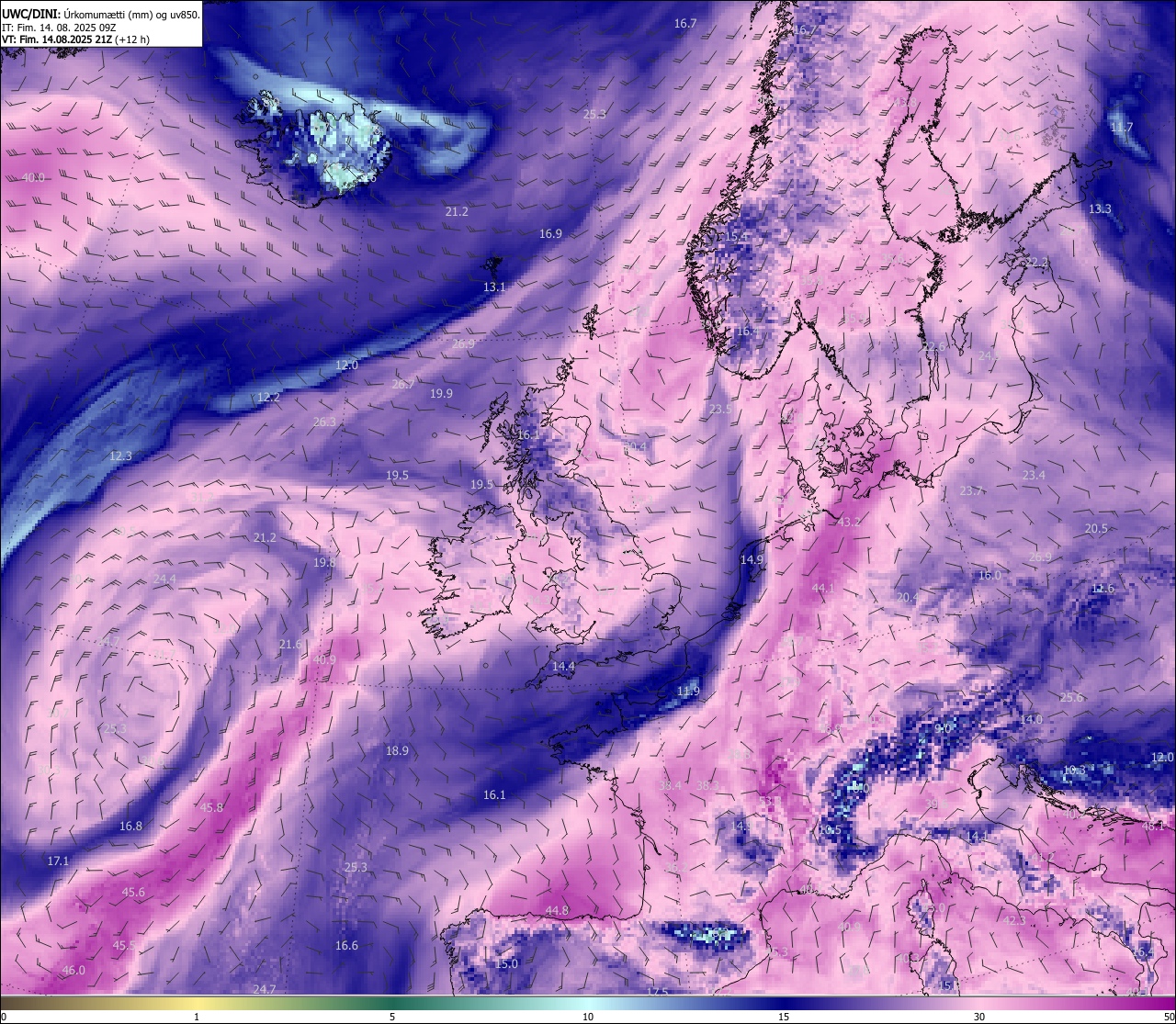The image size is (1176, 1024).
Task: Click the 46.0 value label
Action: [73, 971]
